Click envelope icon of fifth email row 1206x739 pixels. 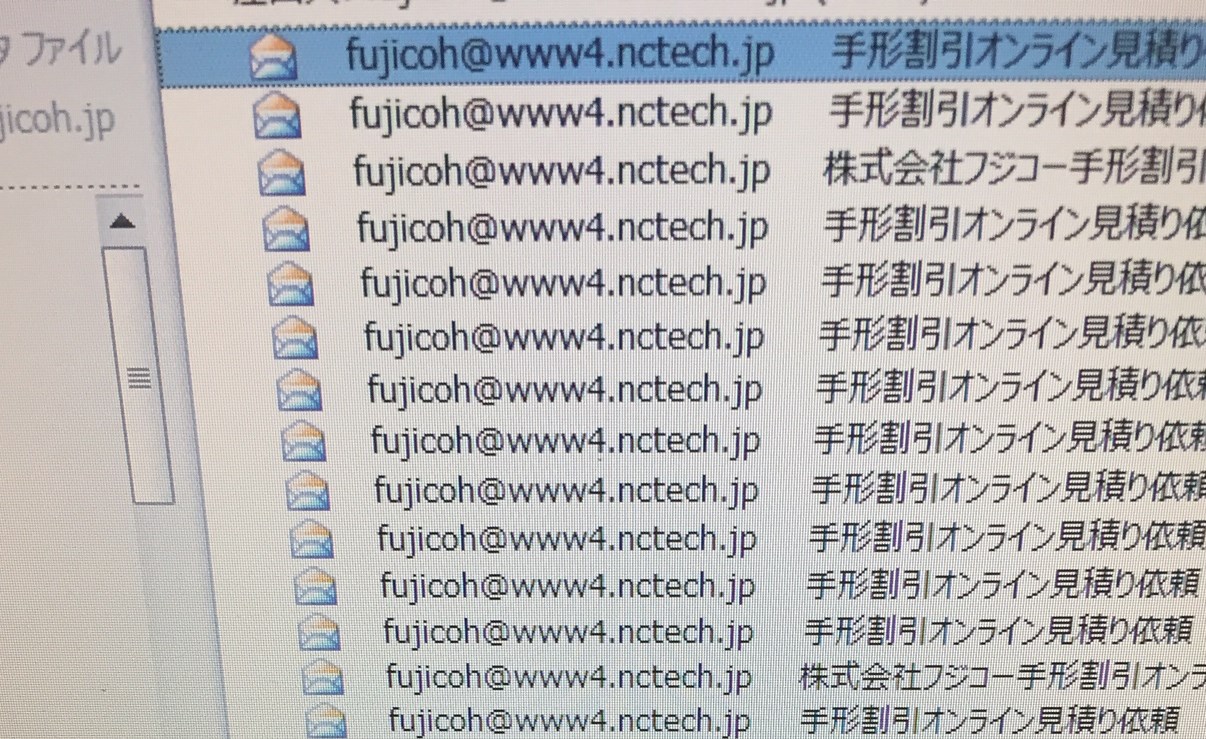coord(291,285)
